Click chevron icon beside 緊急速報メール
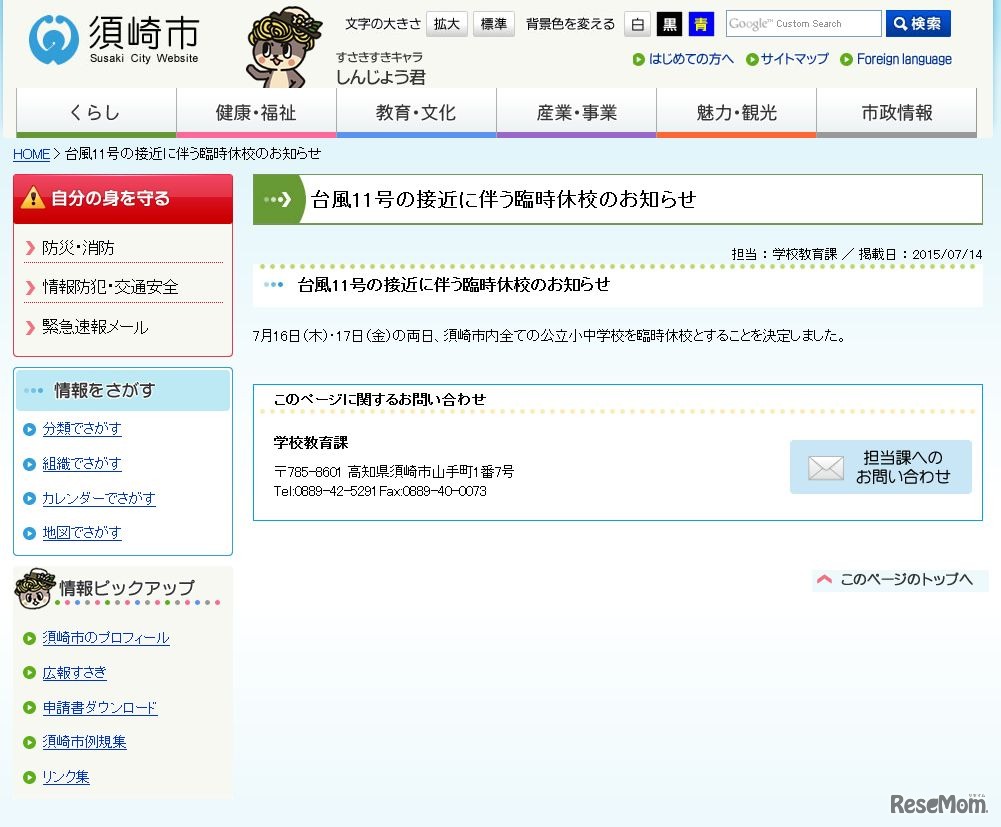The width and height of the screenshot is (1001, 827). coord(30,328)
